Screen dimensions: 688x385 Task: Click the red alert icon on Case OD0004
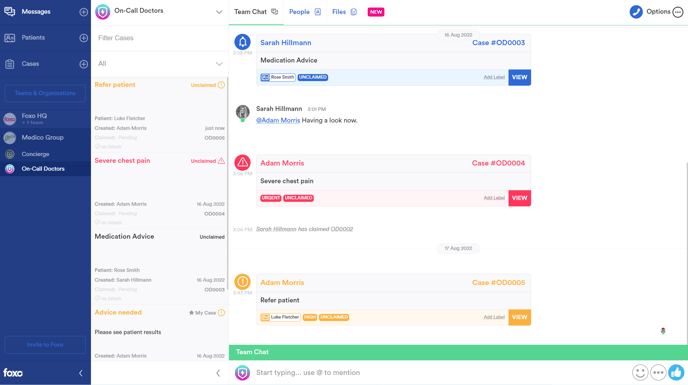(x=242, y=163)
